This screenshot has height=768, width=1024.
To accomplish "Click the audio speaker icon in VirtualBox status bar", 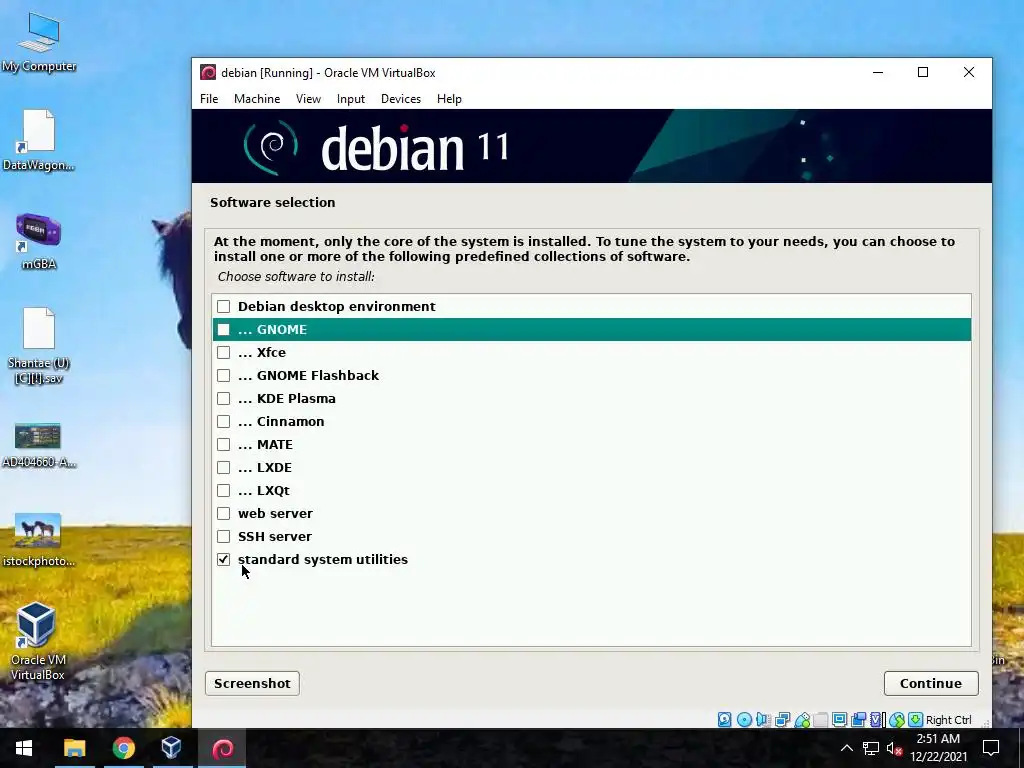I will pos(763,720).
